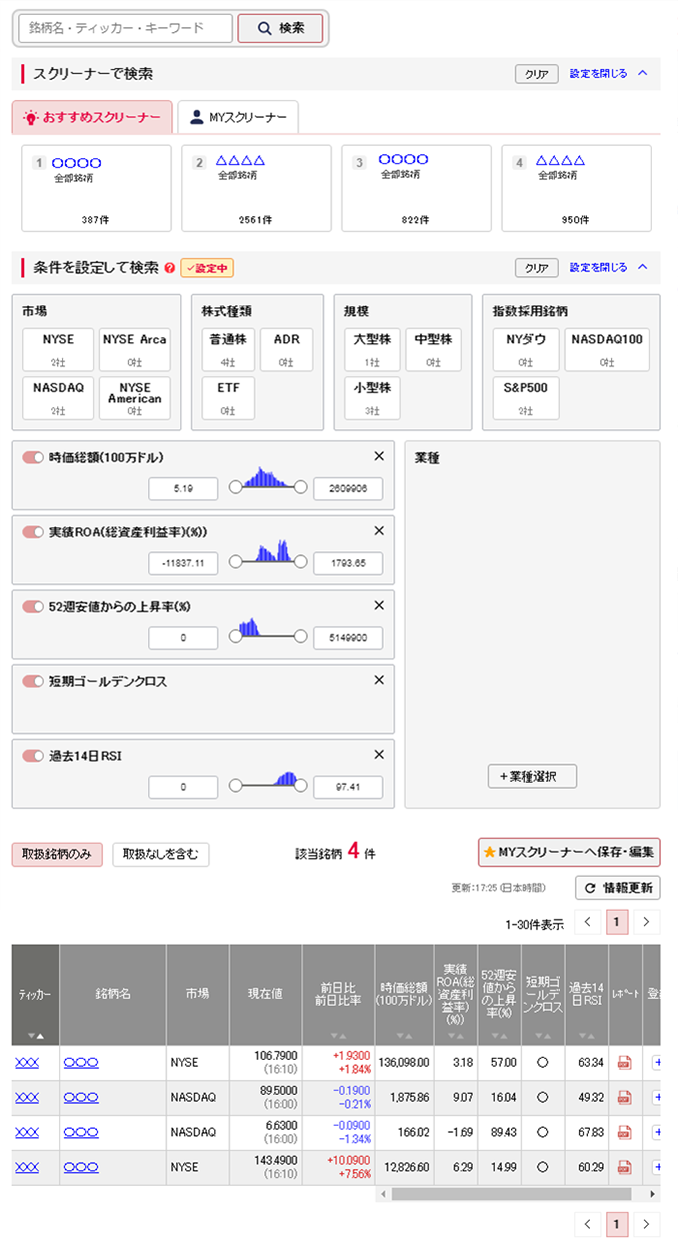Turn off 52週安値からの上昇率 switch
The height and width of the screenshot is (1250, 678).
tap(33, 606)
